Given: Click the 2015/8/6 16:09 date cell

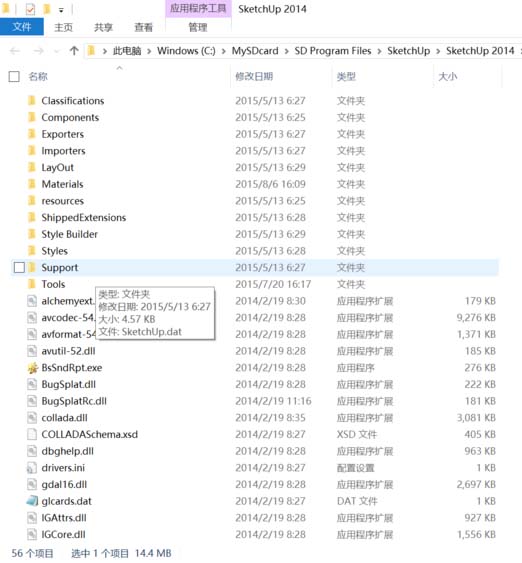Looking at the screenshot, I should (x=270, y=184).
